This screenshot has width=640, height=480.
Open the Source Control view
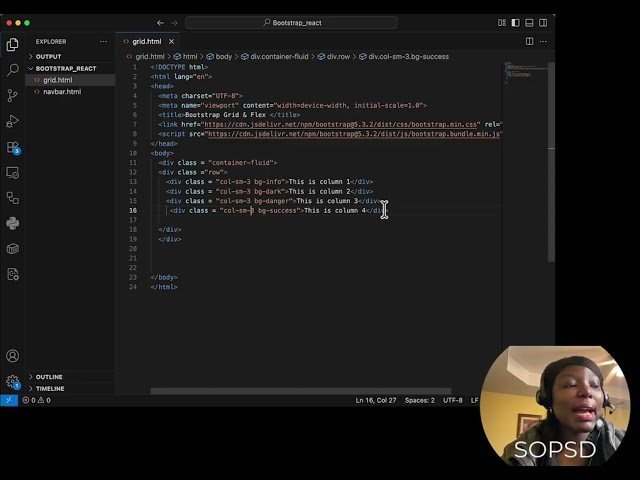[12, 95]
